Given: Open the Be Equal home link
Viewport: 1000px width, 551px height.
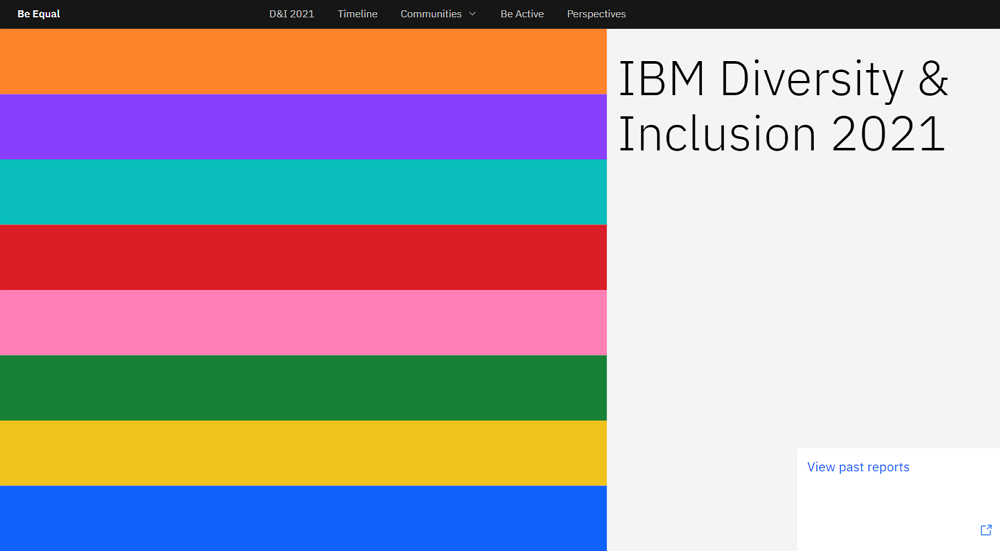Looking at the screenshot, I should pyautogui.click(x=38, y=14).
